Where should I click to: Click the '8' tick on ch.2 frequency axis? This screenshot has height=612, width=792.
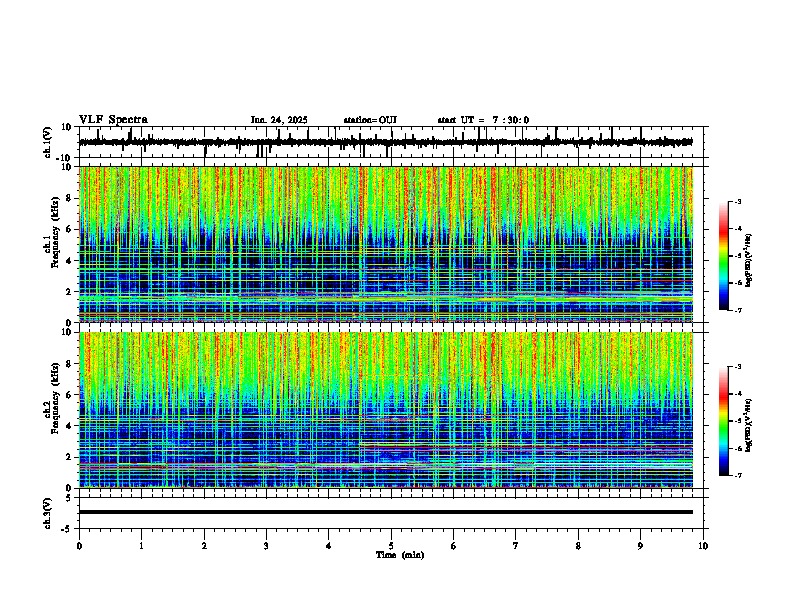[70, 364]
